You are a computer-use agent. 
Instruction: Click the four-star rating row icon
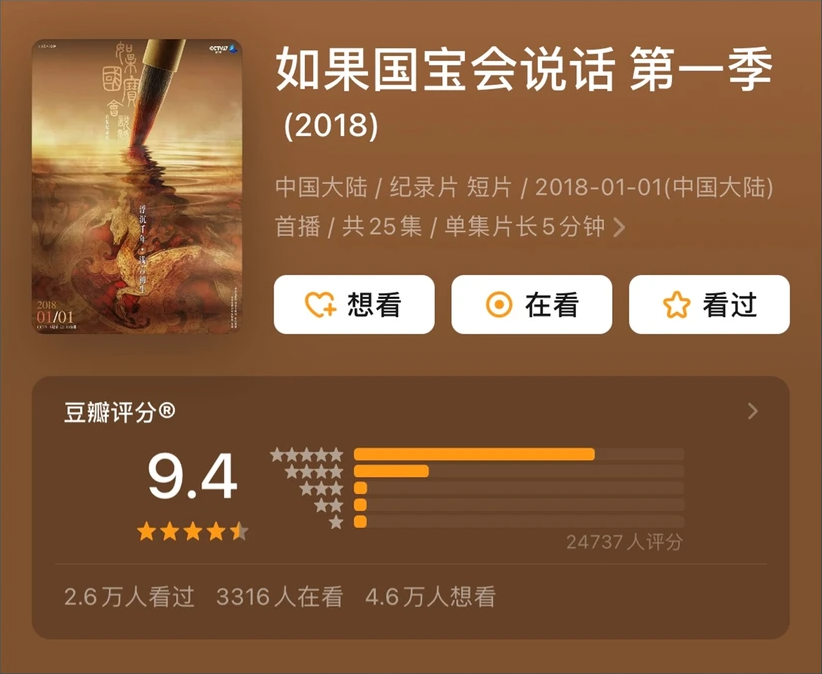[314, 472]
